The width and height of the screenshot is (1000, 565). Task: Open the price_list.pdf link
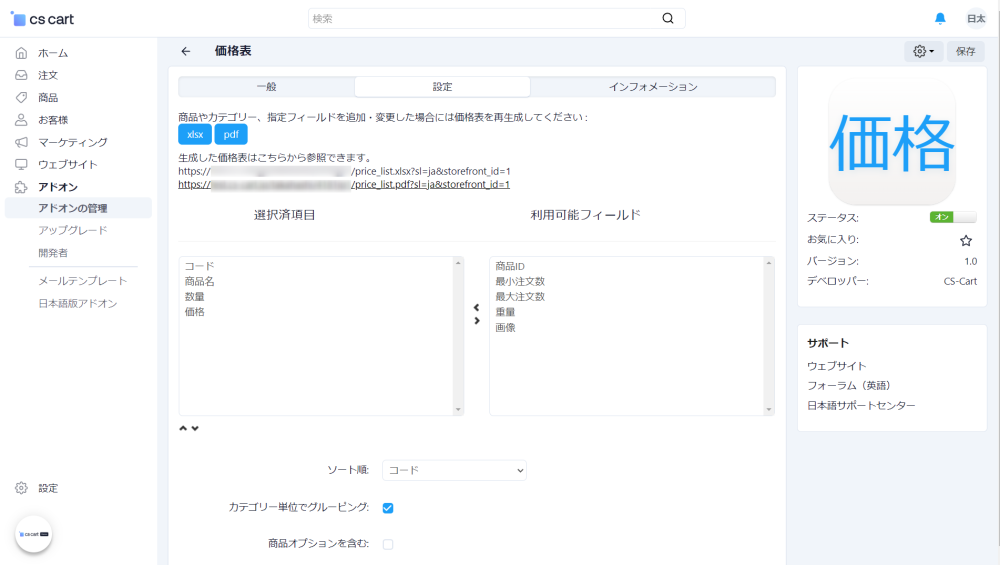(344, 184)
